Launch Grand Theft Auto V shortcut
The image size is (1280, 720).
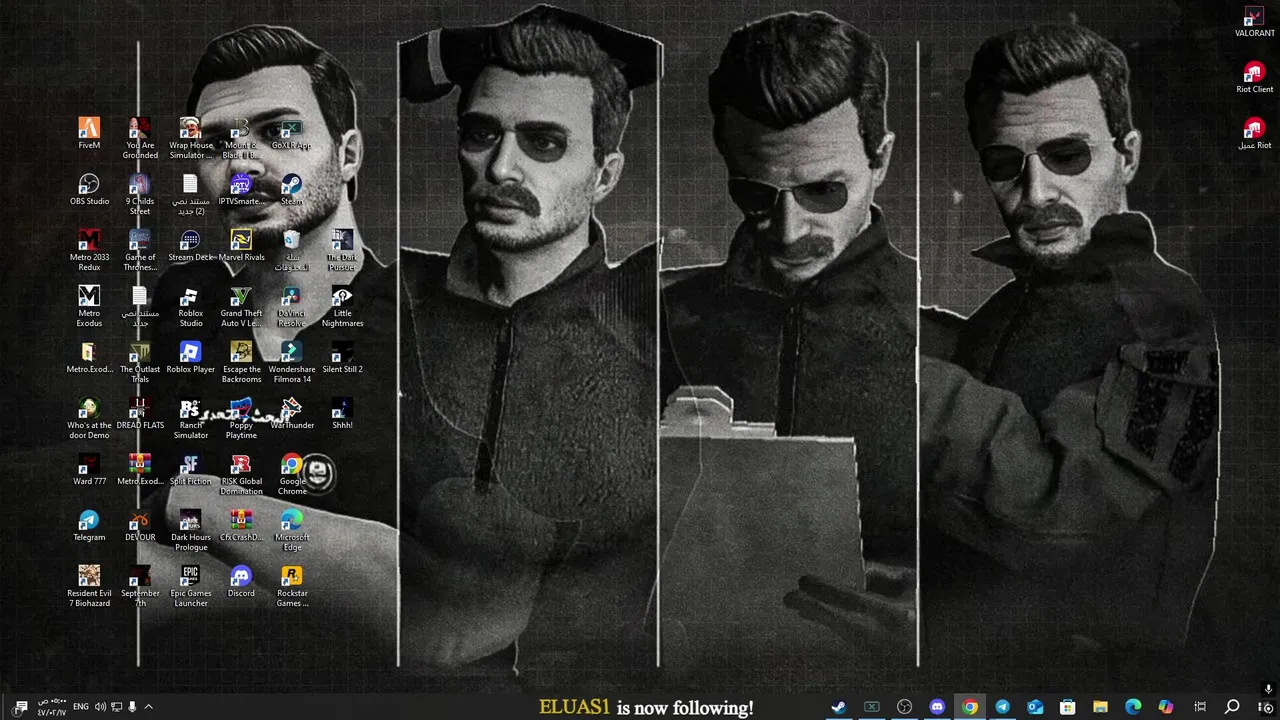[241, 307]
